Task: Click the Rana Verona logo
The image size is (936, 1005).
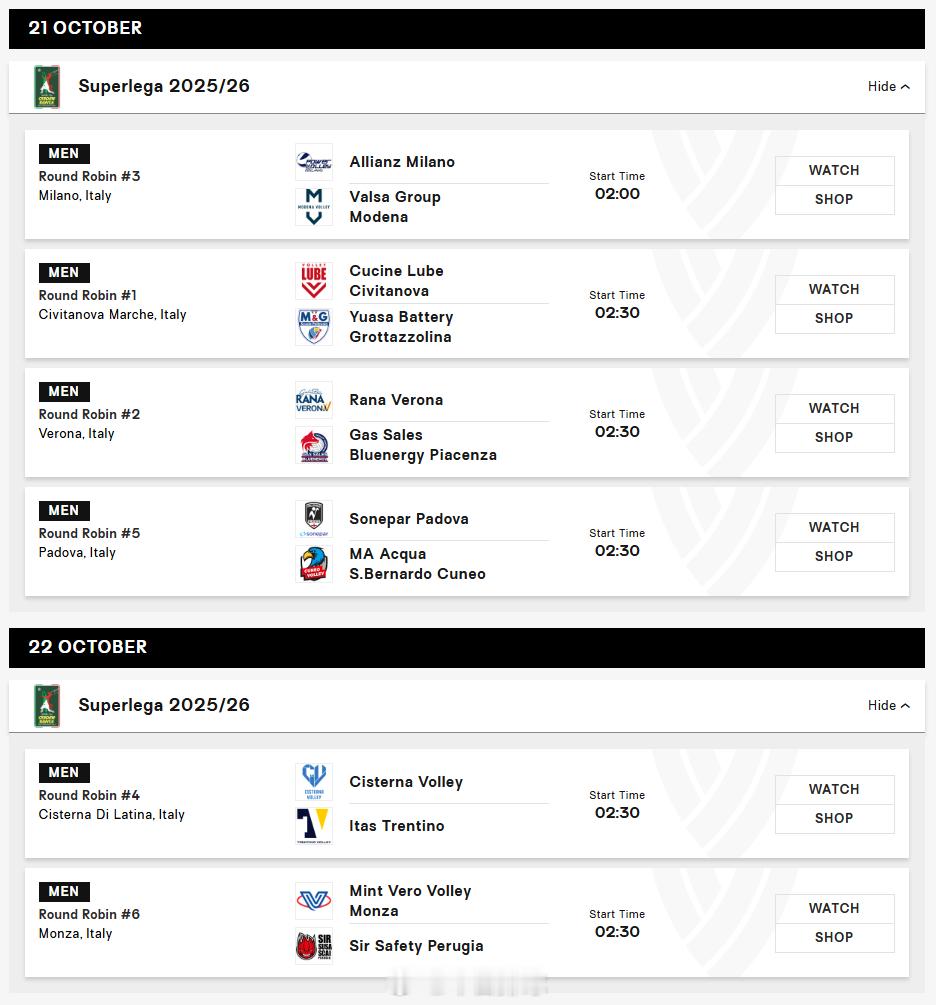Action: tap(313, 400)
